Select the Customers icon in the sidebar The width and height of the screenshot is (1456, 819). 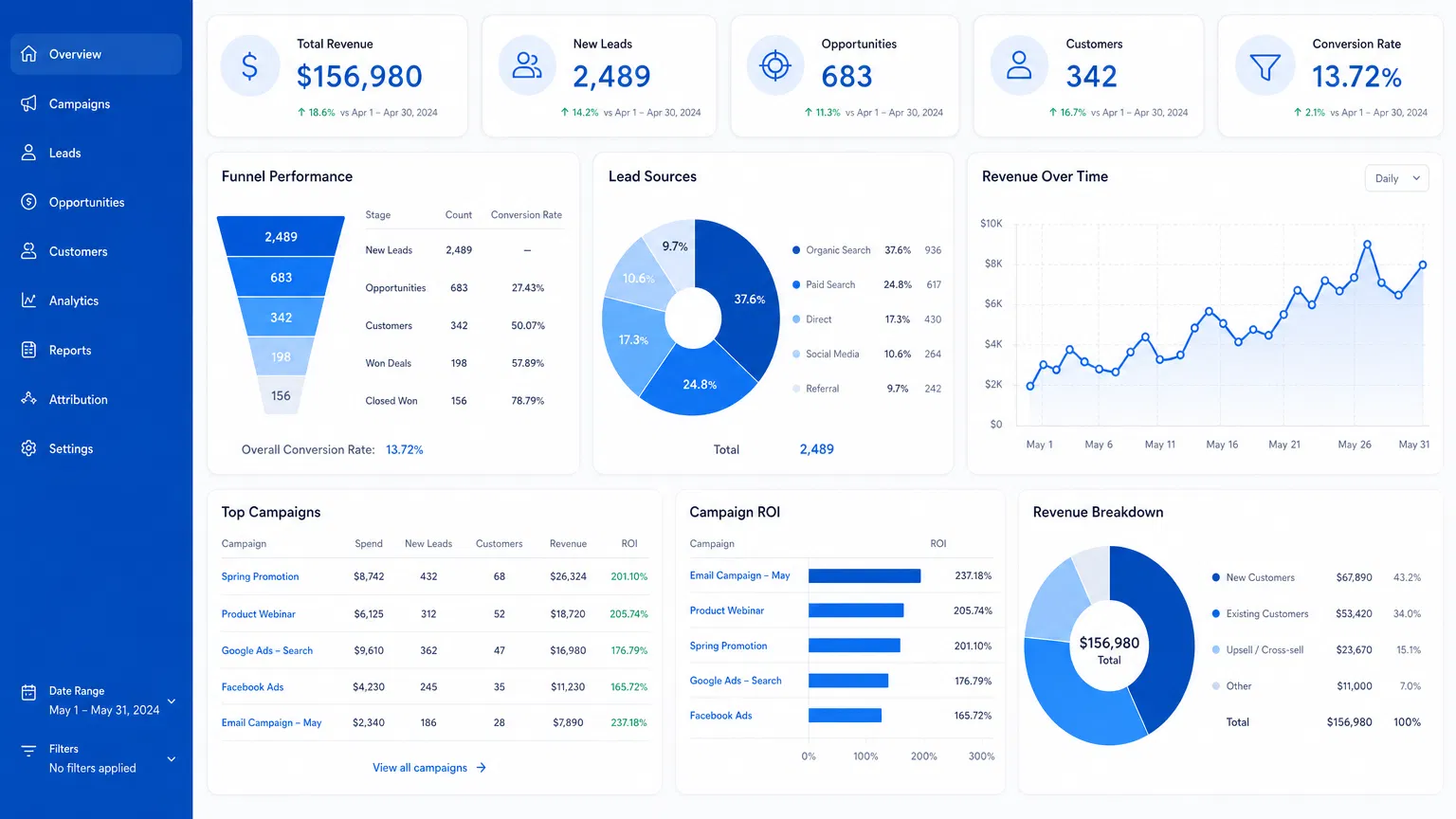click(x=29, y=251)
